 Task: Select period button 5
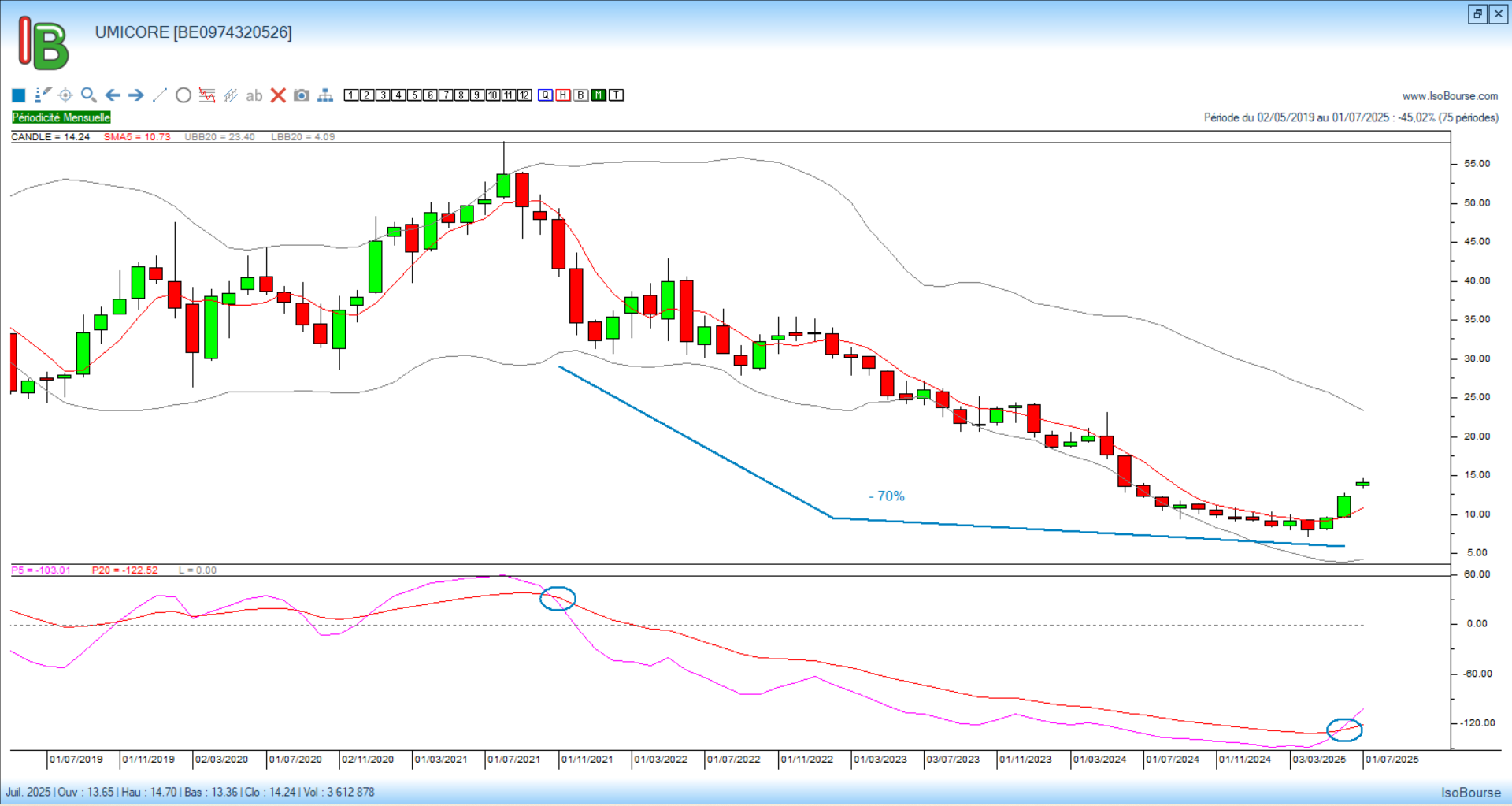click(x=414, y=95)
